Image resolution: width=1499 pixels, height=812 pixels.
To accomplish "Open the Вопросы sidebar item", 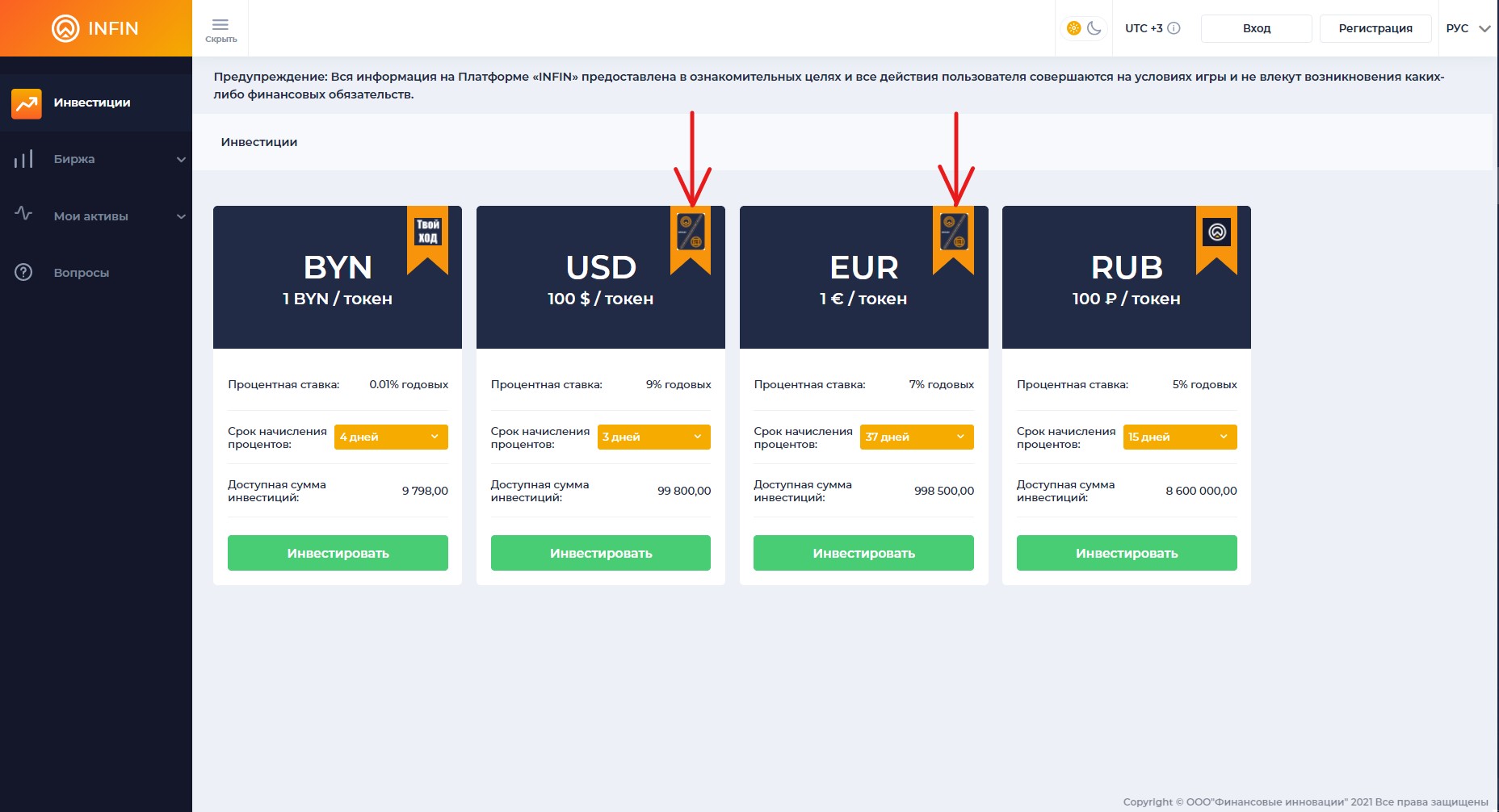I will click(x=96, y=273).
